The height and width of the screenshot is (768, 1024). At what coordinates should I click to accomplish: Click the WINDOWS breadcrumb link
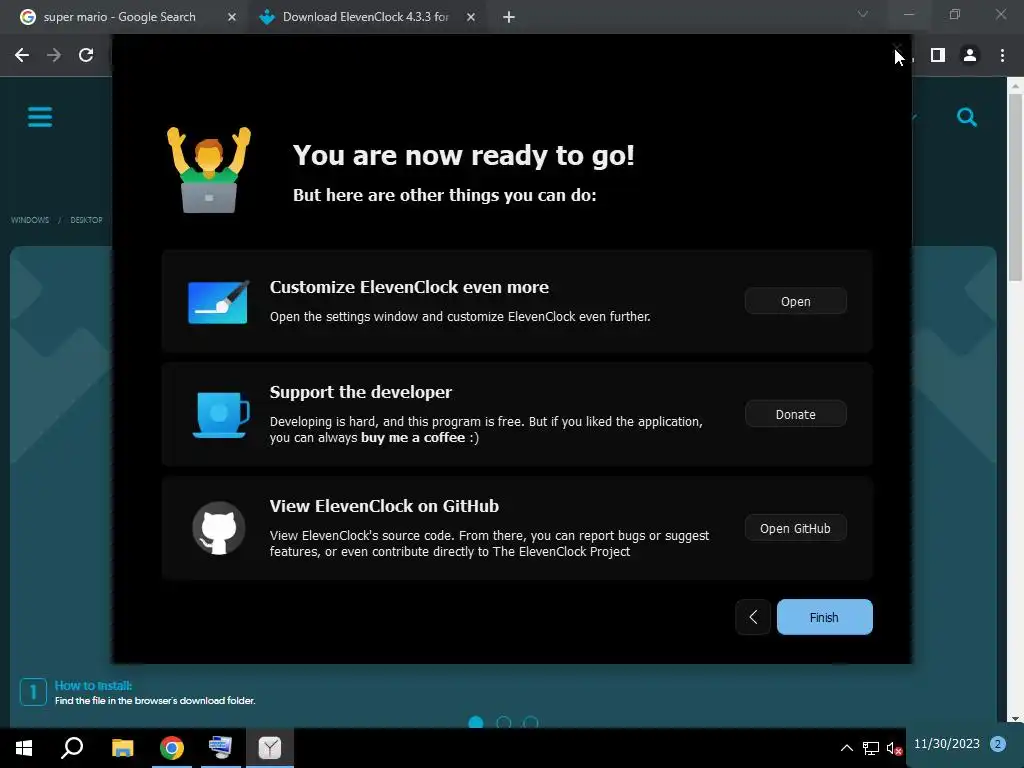coord(30,220)
